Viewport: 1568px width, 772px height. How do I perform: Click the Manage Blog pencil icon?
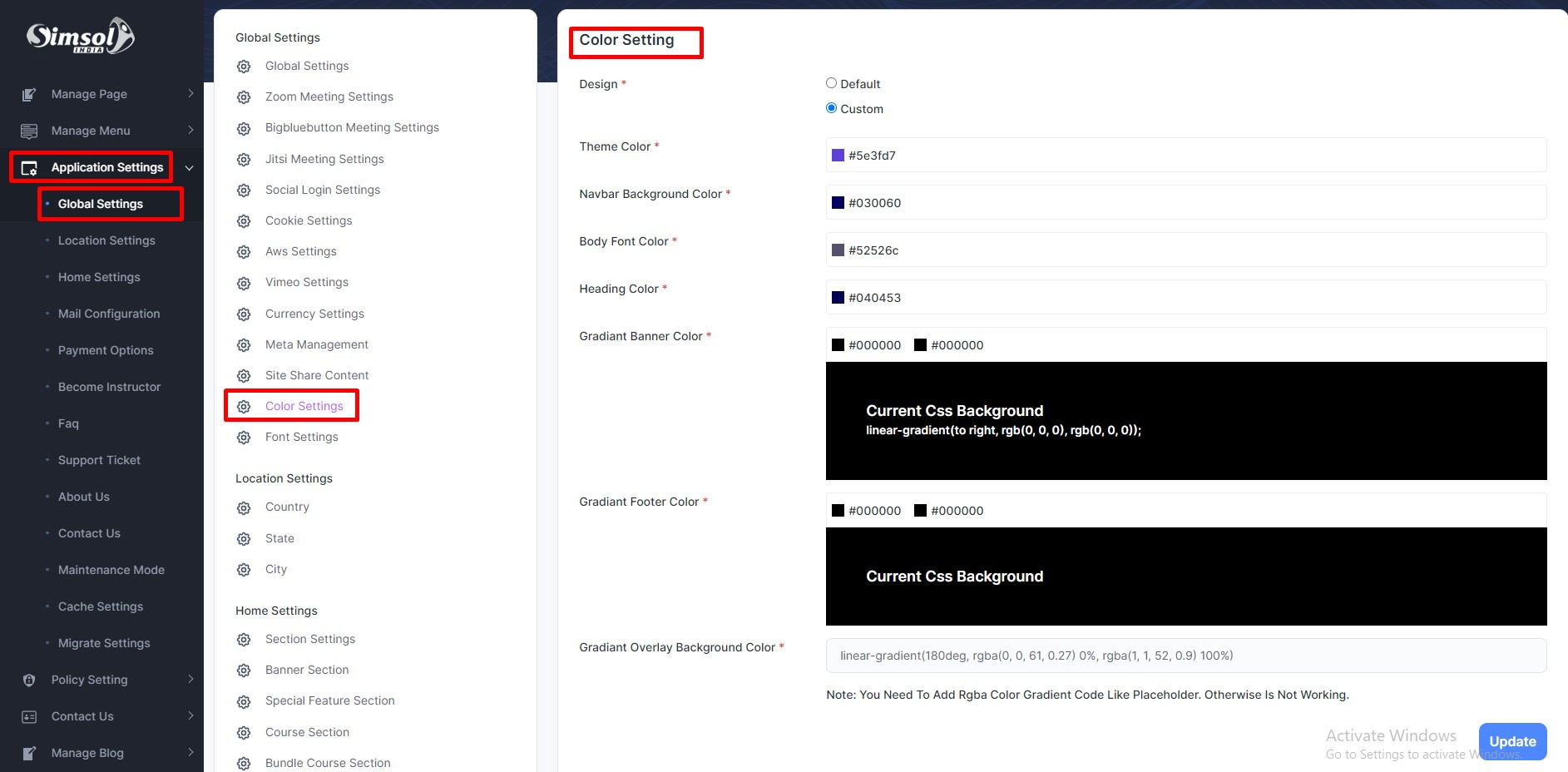coord(29,754)
